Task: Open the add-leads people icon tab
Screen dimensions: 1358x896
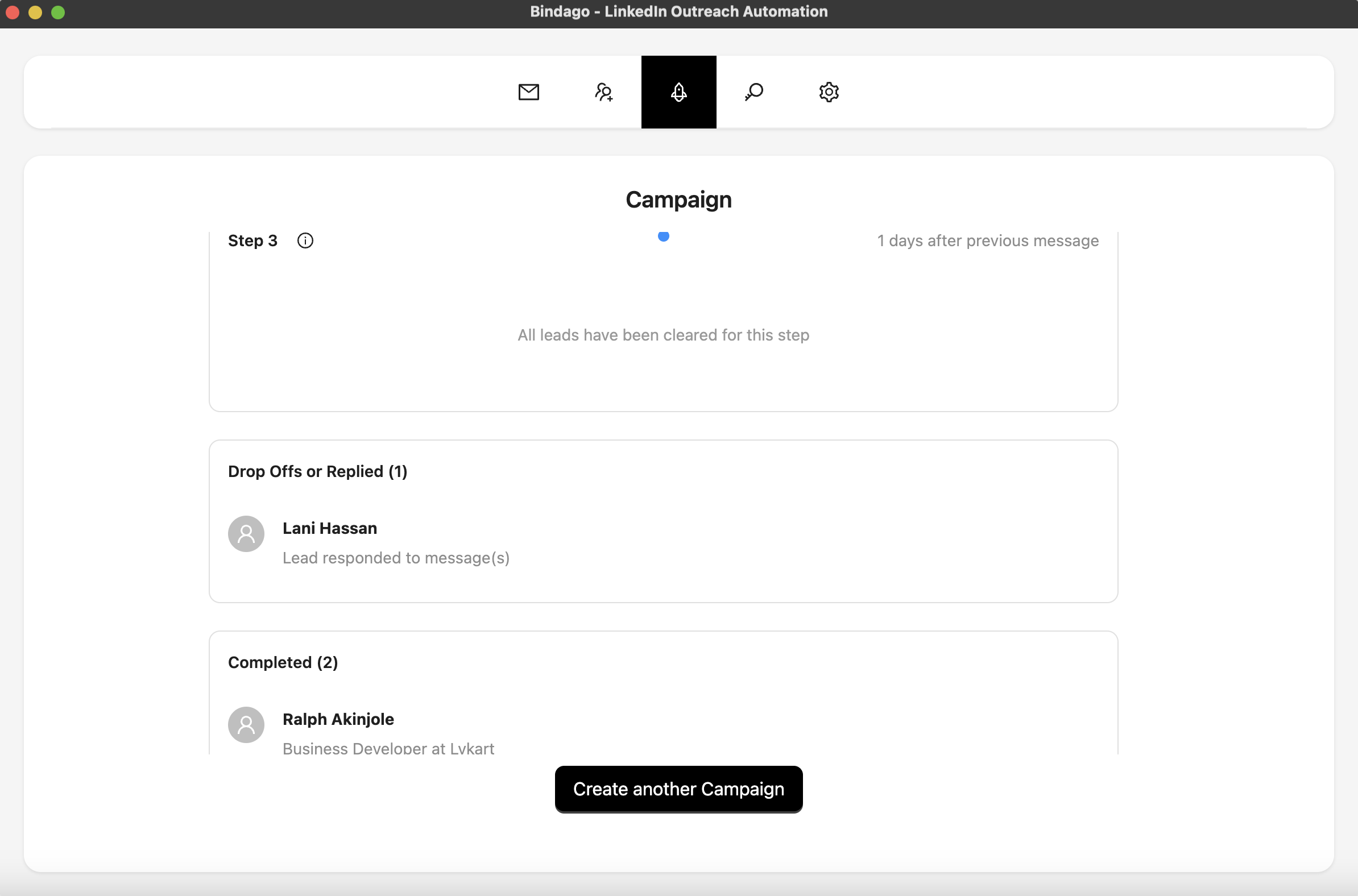Action: pyautogui.click(x=603, y=92)
